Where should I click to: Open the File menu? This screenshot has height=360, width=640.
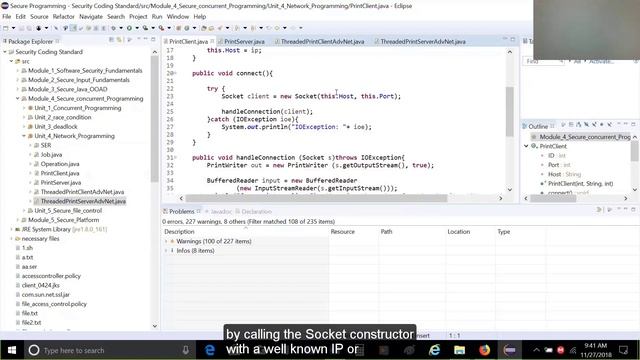7,17
